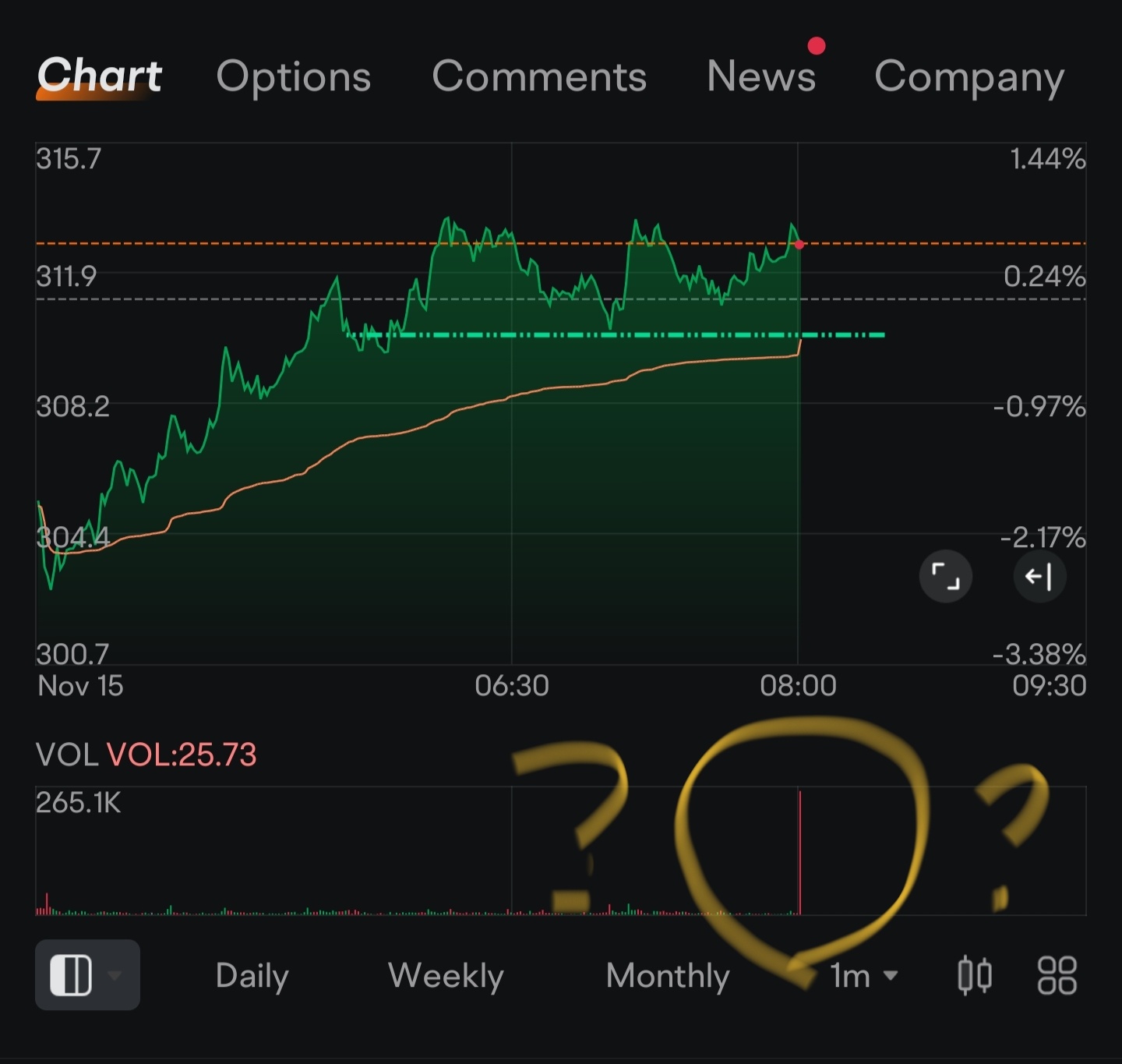Expand chart to fullscreen
Screen dimensions: 1122x1064
pos(946,577)
